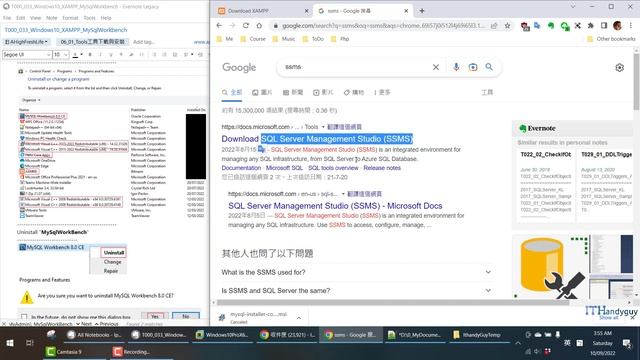
Task: Click the Documentation sublink
Action: (241, 168)
